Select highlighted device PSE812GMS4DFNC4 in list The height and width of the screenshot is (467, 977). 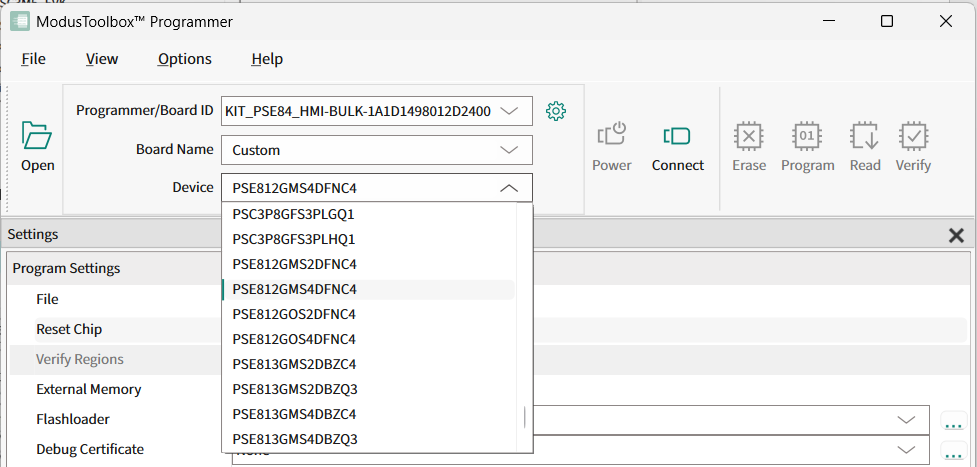pos(369,289)
